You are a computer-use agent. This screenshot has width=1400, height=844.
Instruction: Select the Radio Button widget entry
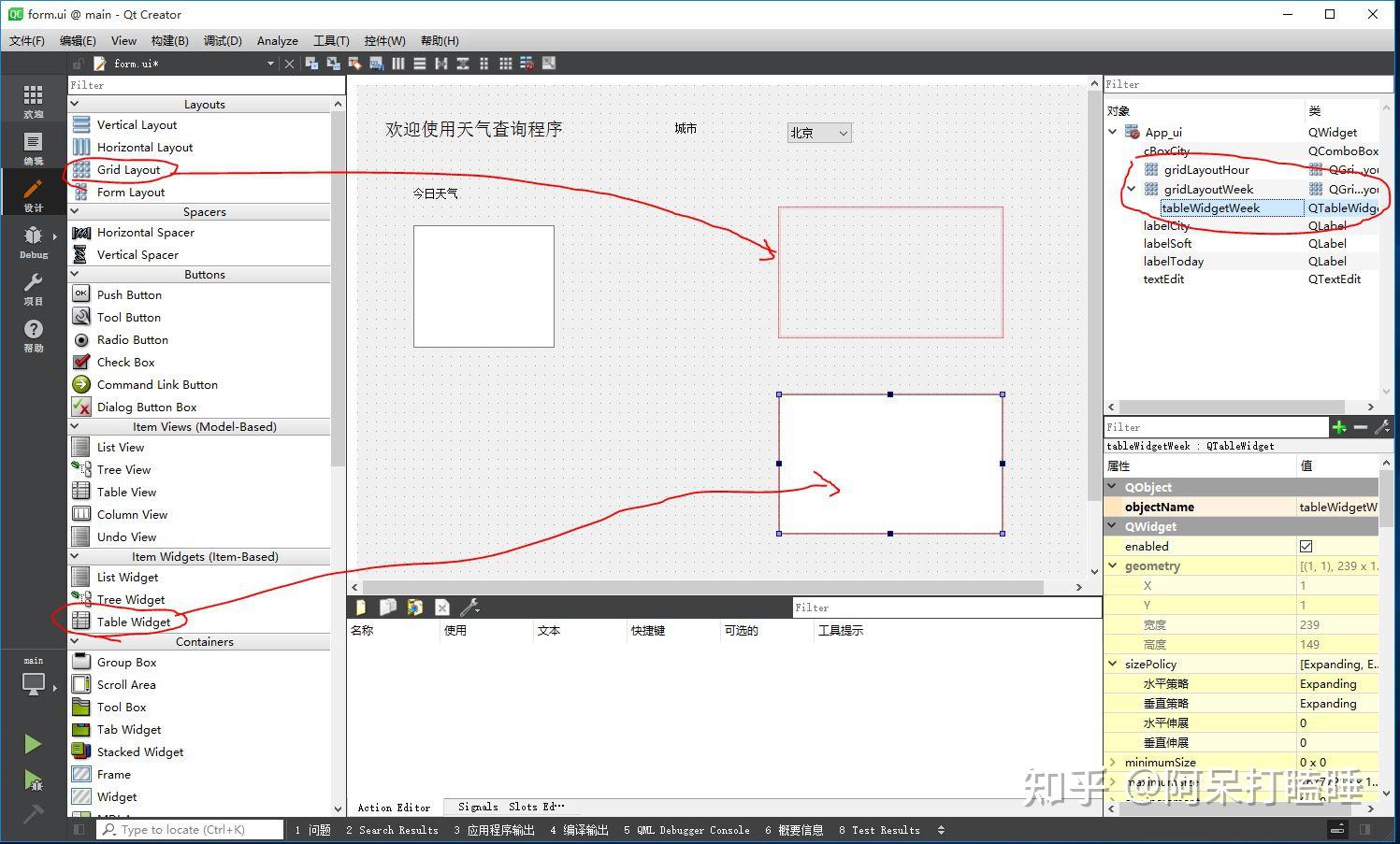pyautogui.click(x=132, y=339)
